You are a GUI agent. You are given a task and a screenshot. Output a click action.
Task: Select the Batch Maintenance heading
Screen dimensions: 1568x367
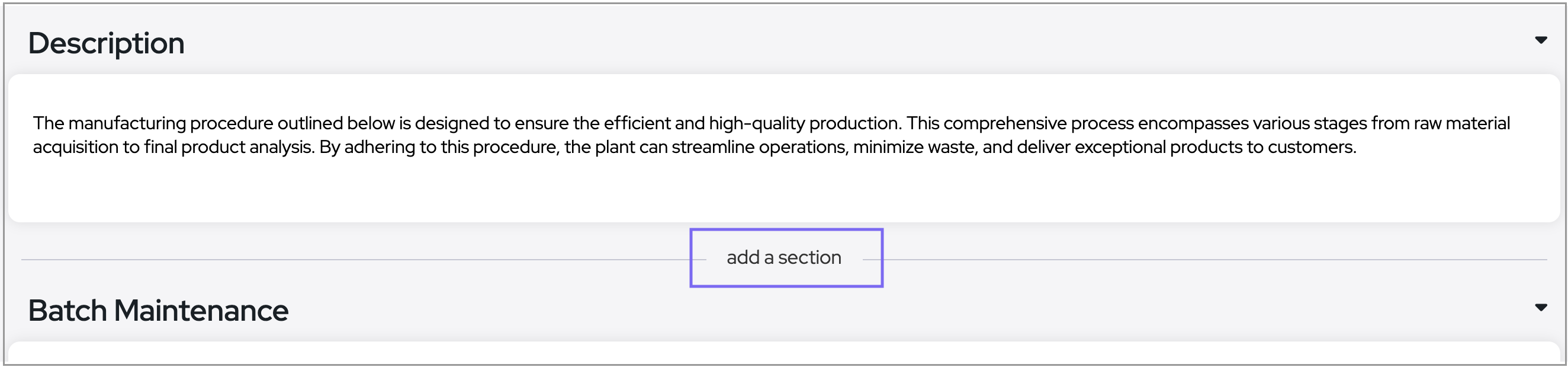coord(158,310)
